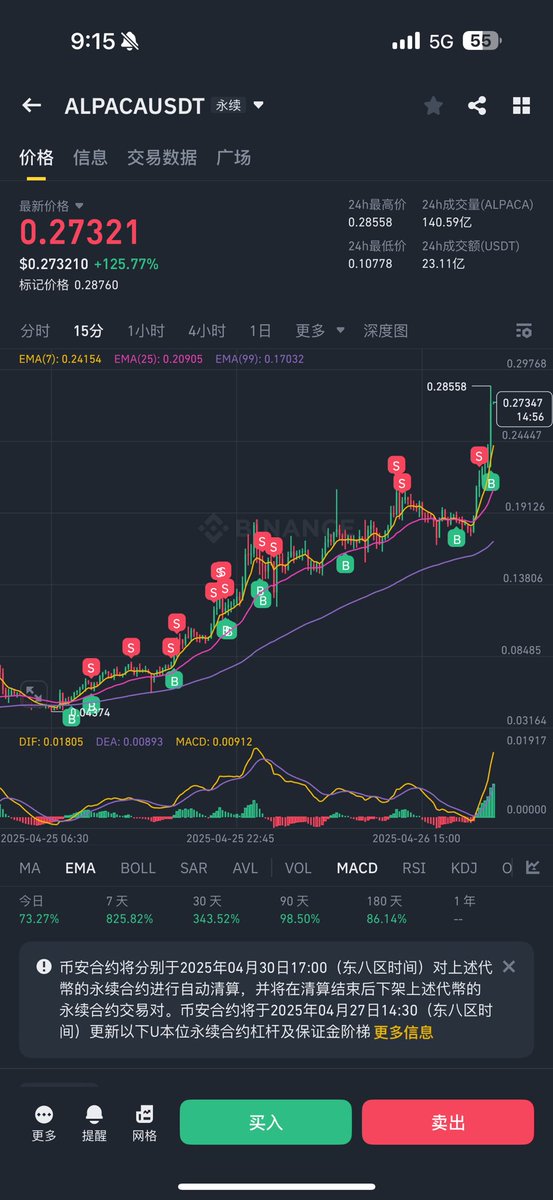Viewport: 553px width, 1200px height.
Task: Tap the EMA(25) 0.20905 legend
Action: click(x=159, y=358)
